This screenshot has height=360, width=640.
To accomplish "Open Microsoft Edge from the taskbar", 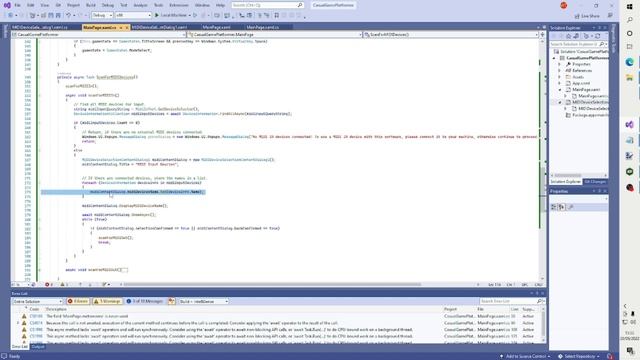I will pyautogui.click(x=629, y=62).
